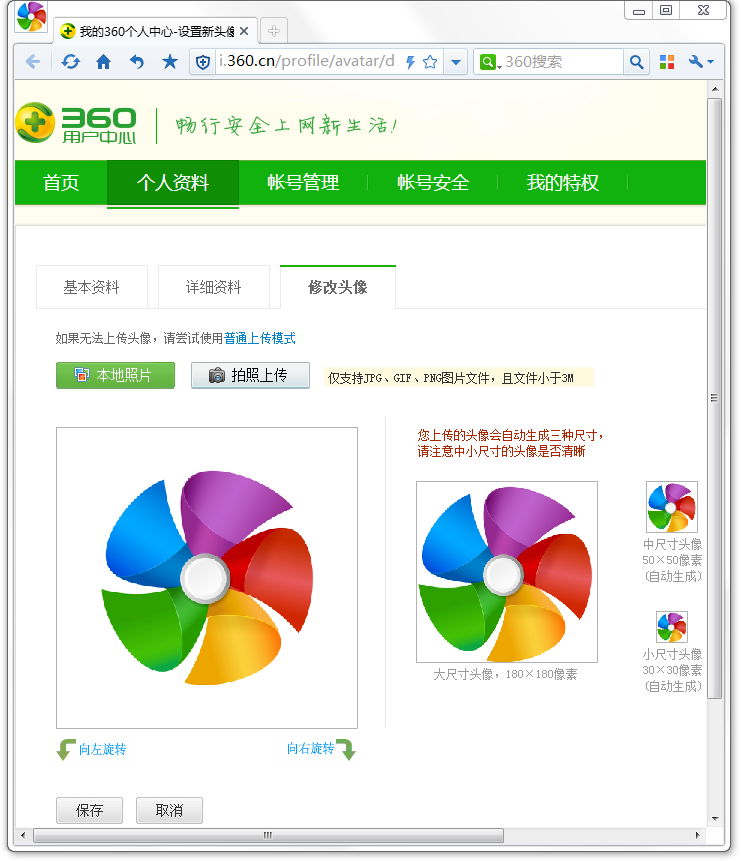The image size is (741, 861).
Task: Click the 360用户中心 logo
Action: tap(76, 123)
